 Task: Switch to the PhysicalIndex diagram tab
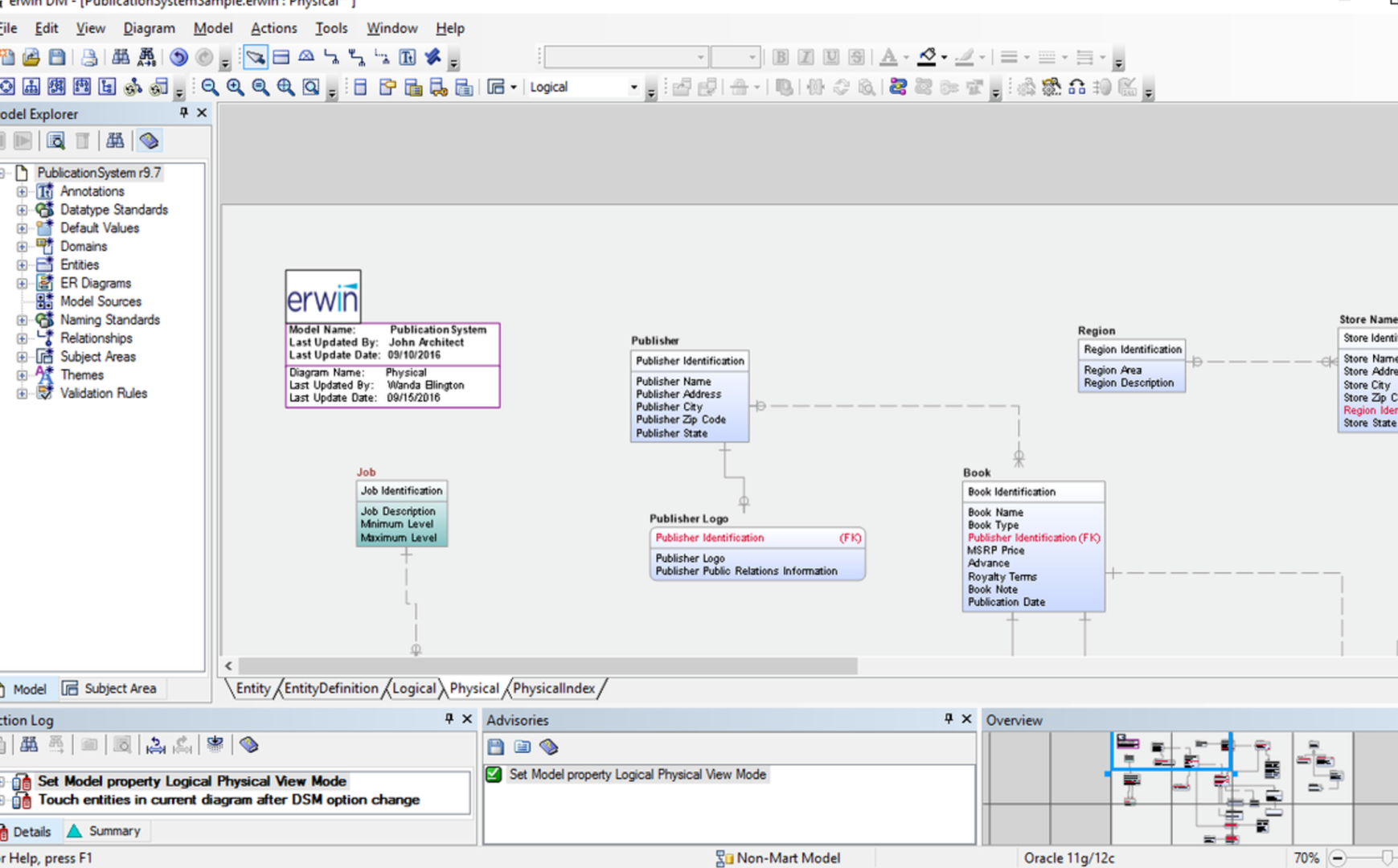pos(554,689)
